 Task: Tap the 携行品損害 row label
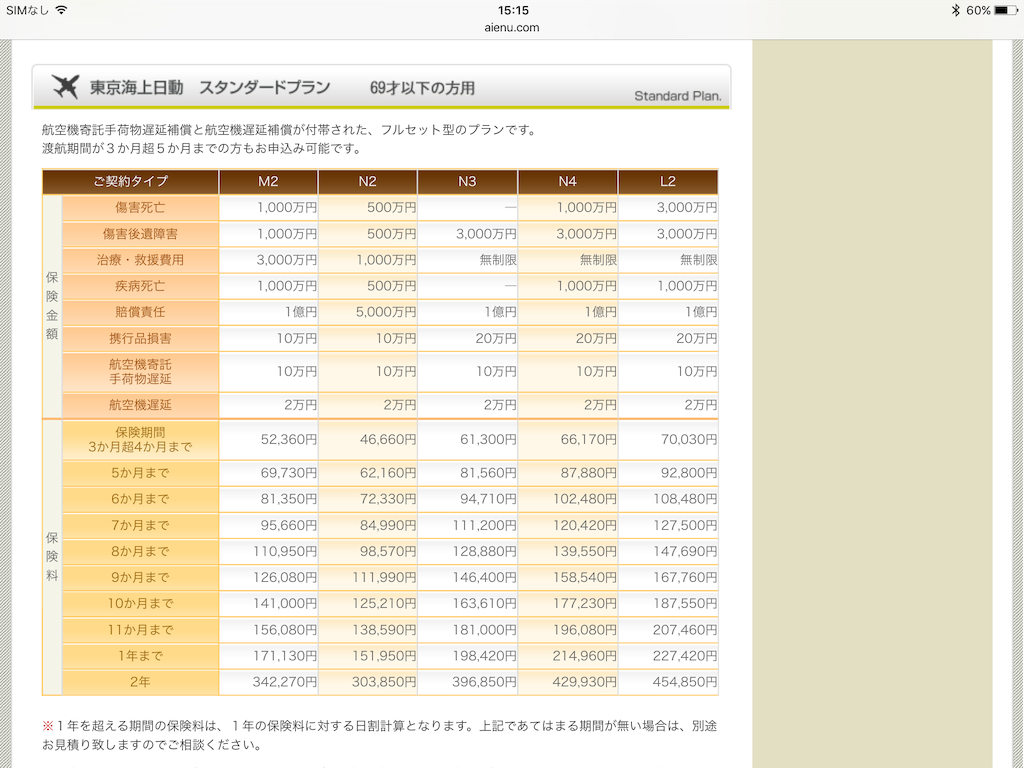[x=140, y=338]
